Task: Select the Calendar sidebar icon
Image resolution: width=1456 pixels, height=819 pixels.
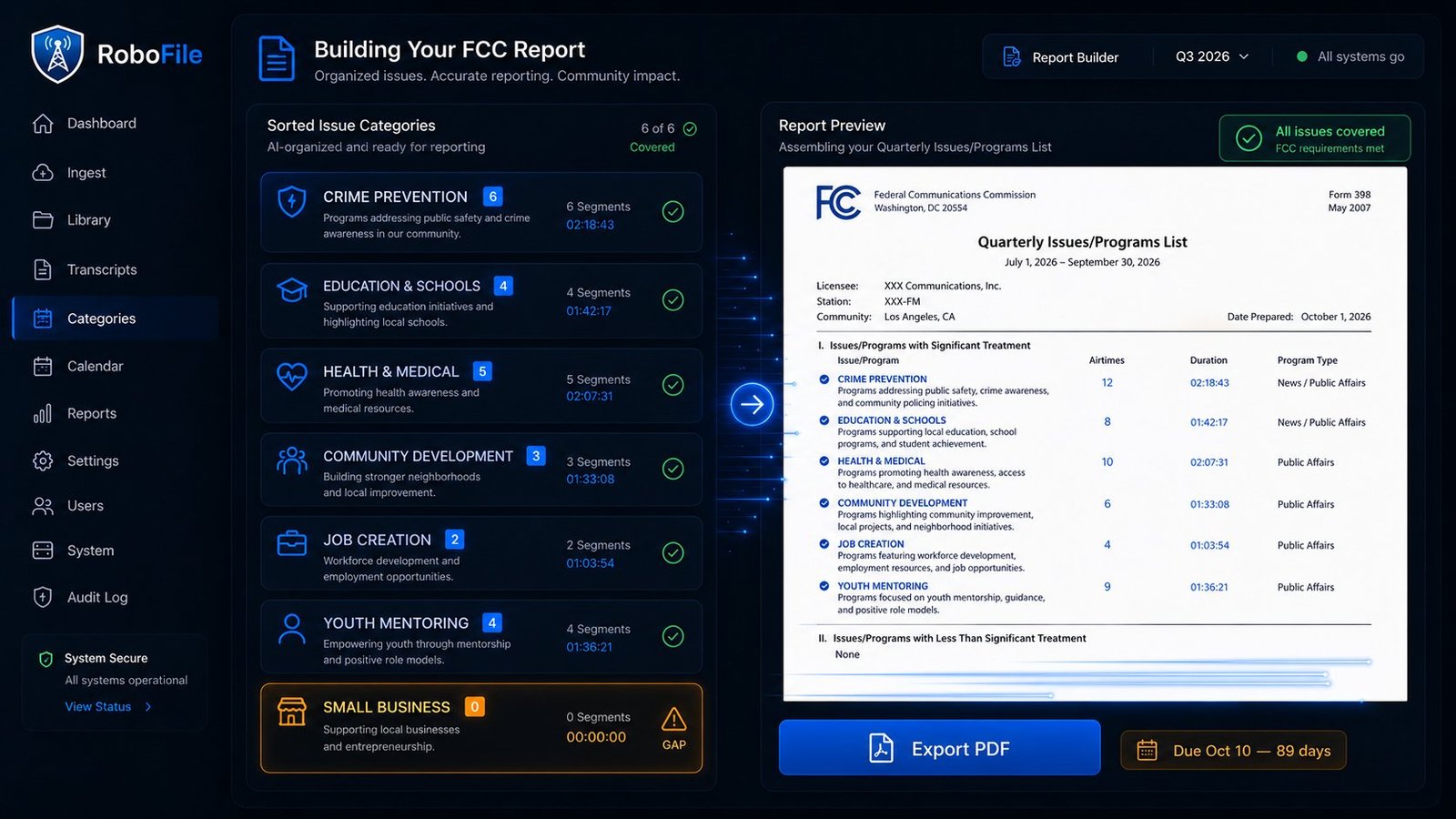Action: pos(43,366)
